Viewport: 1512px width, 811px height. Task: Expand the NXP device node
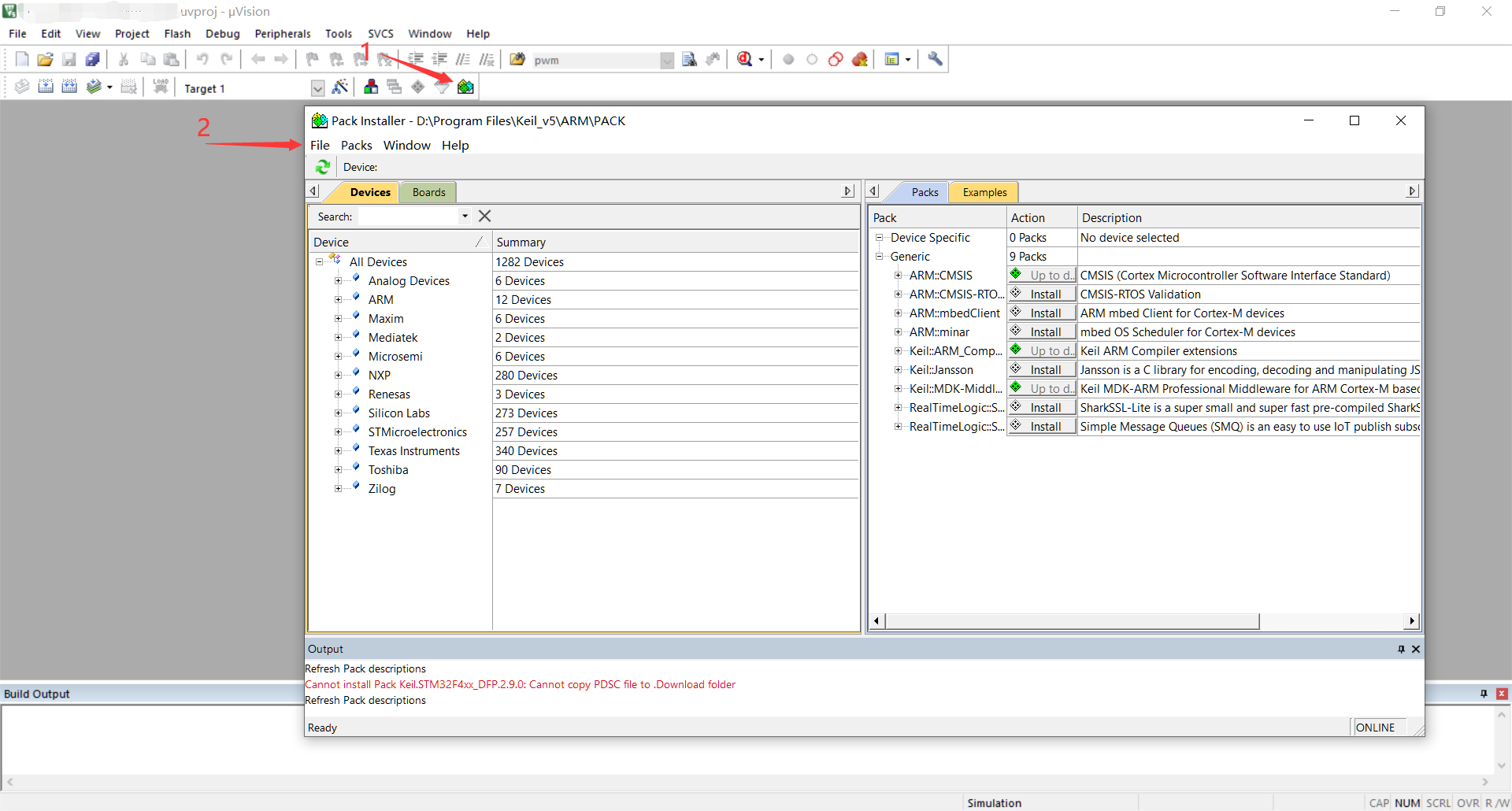[338, 375]
